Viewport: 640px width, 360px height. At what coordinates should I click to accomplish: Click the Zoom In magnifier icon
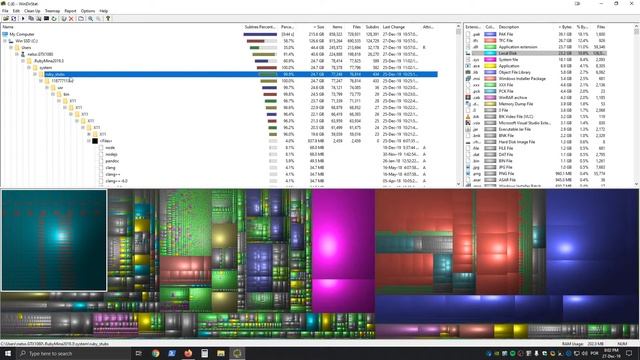click(91, 18)
